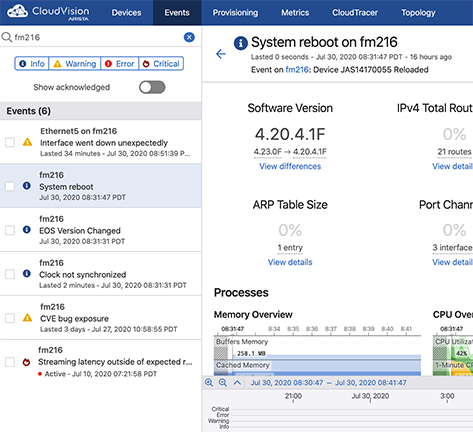Click View details under Port Channel

452,262
